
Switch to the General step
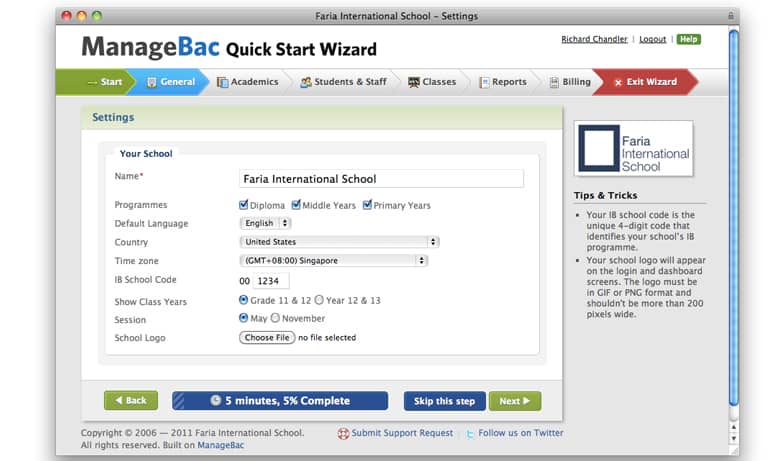coord(170,82)
